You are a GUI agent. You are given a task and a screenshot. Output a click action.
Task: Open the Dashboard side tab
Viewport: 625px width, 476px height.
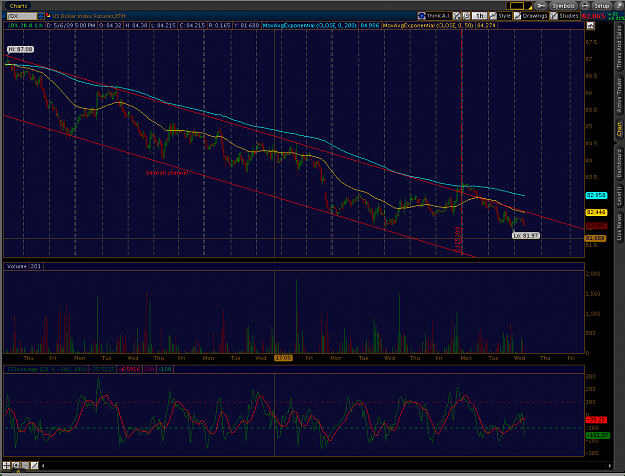click(619, 163)
